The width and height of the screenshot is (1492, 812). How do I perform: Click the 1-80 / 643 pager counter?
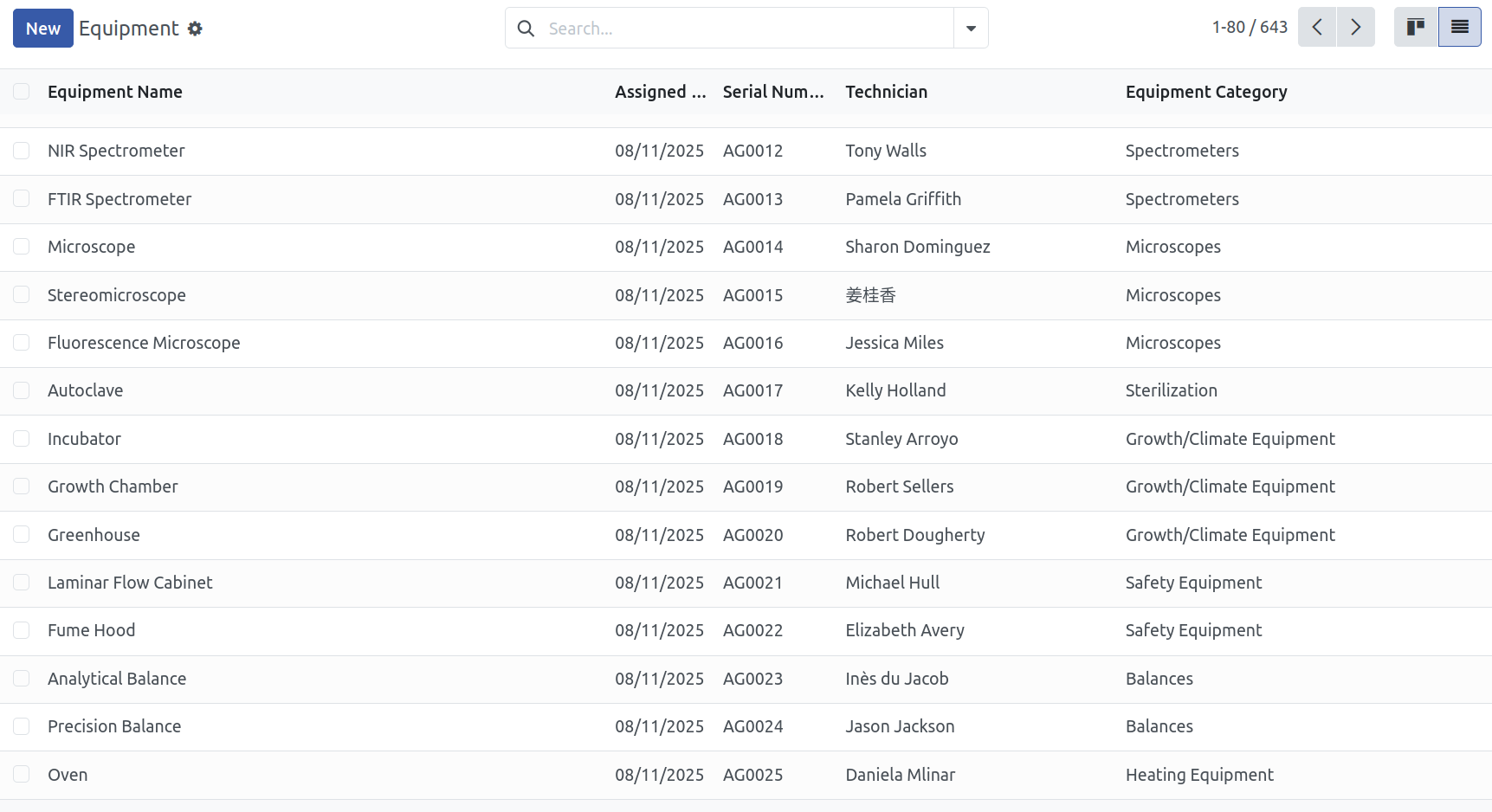[x=1250, y=27]
